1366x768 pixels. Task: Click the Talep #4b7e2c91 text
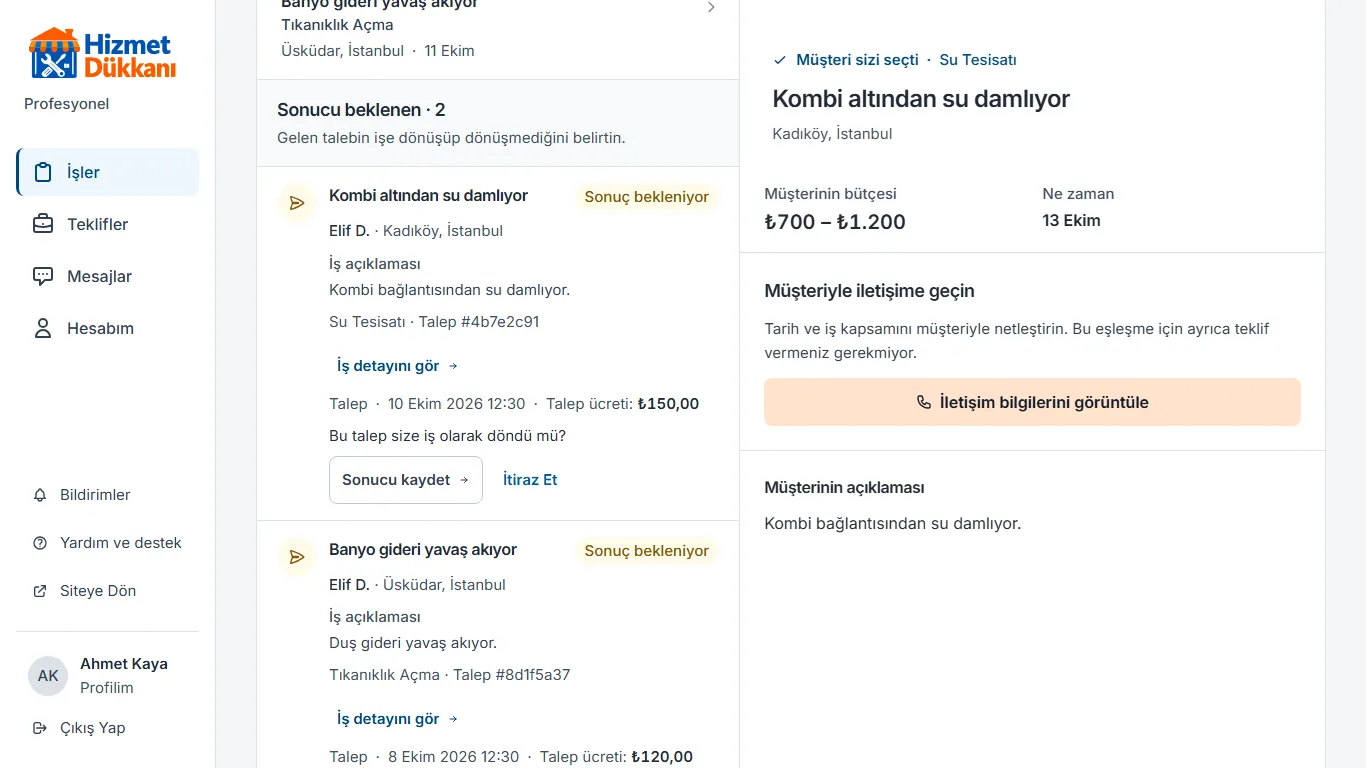[x=479, y=322]
